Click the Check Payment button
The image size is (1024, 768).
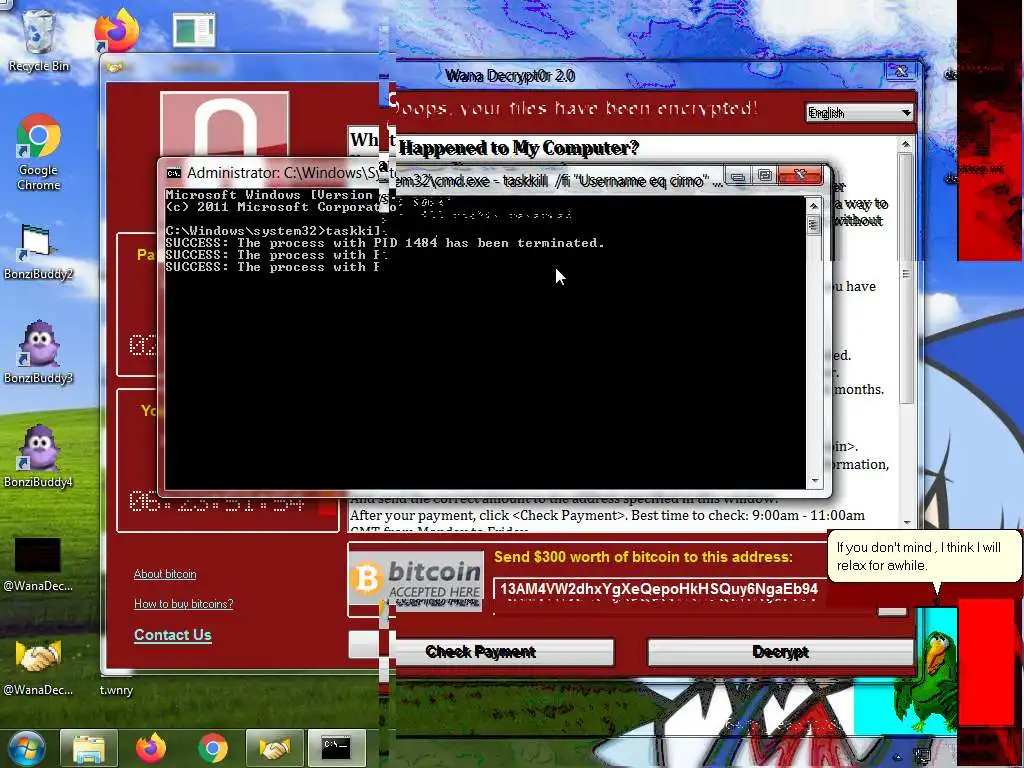pyautogui.click(x=481, y=652)
